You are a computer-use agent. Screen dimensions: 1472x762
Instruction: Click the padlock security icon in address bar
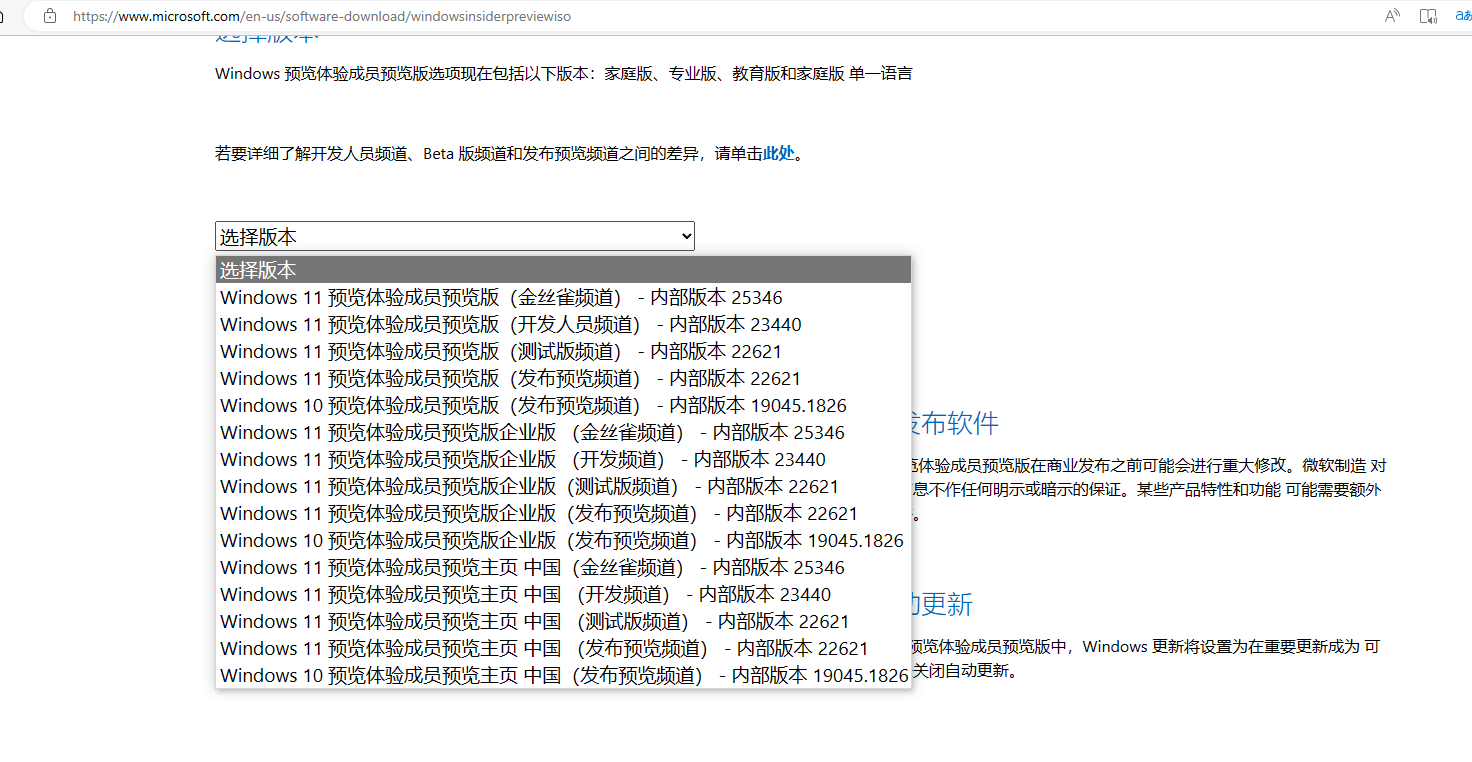click(x=50, y=16)
